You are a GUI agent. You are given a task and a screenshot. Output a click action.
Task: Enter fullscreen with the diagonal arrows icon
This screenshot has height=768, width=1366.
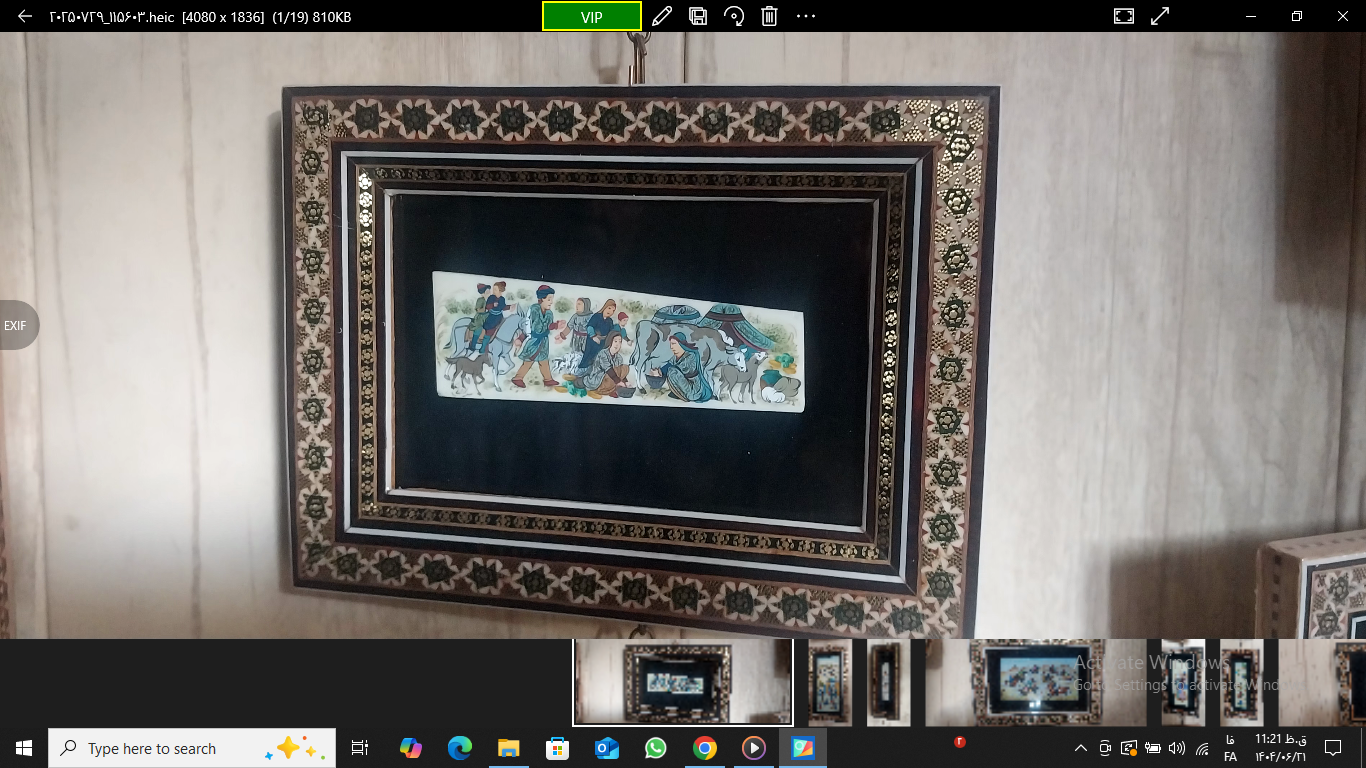1160,16
